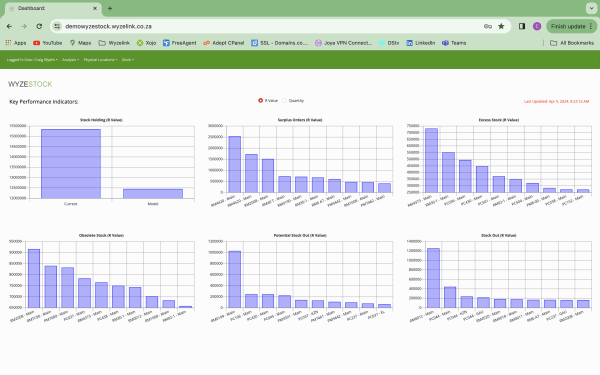The height and width of the screenshot is (375, 600).
Task: Expand the Physical Locations dropdown menu
Action: point(100,60)
